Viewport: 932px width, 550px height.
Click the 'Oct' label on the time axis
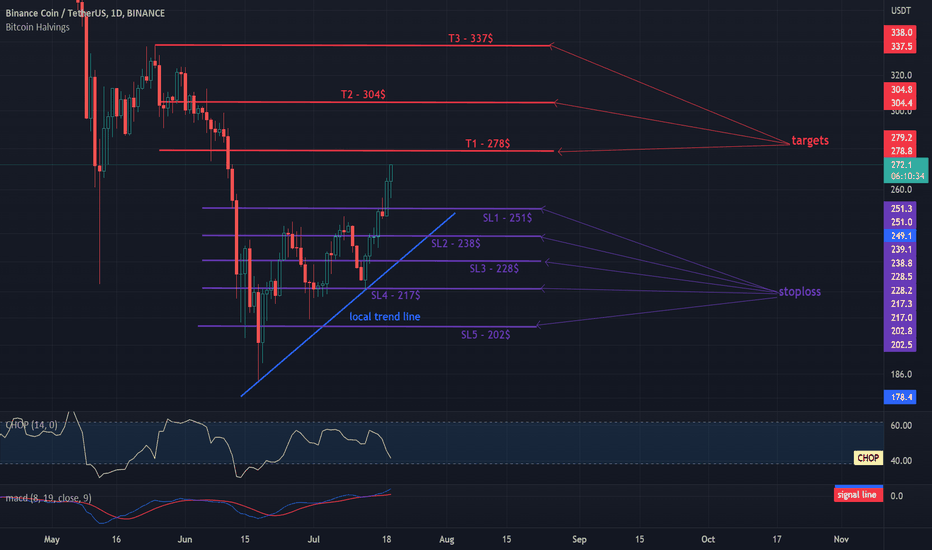[x=708, y=540]
